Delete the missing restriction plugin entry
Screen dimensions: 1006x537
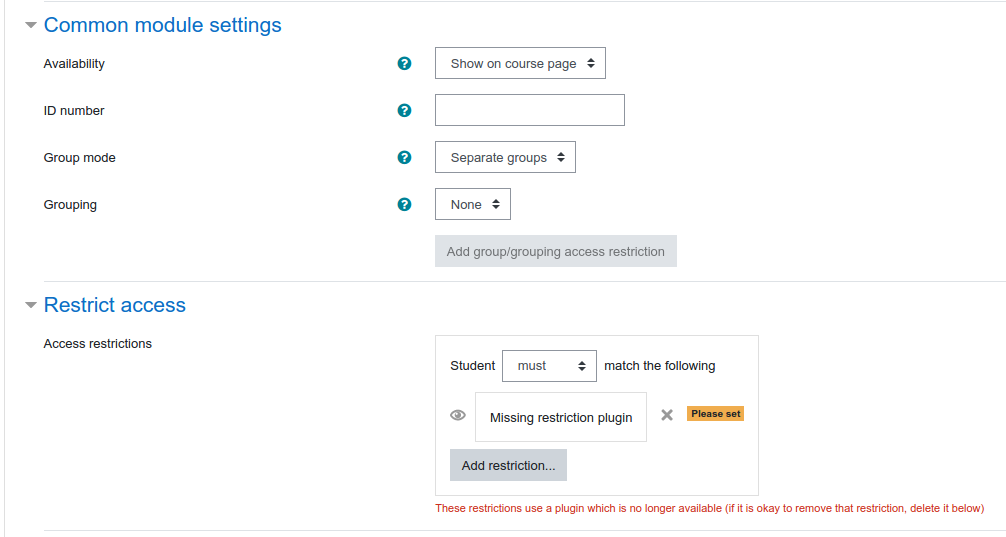coord(667,415)
